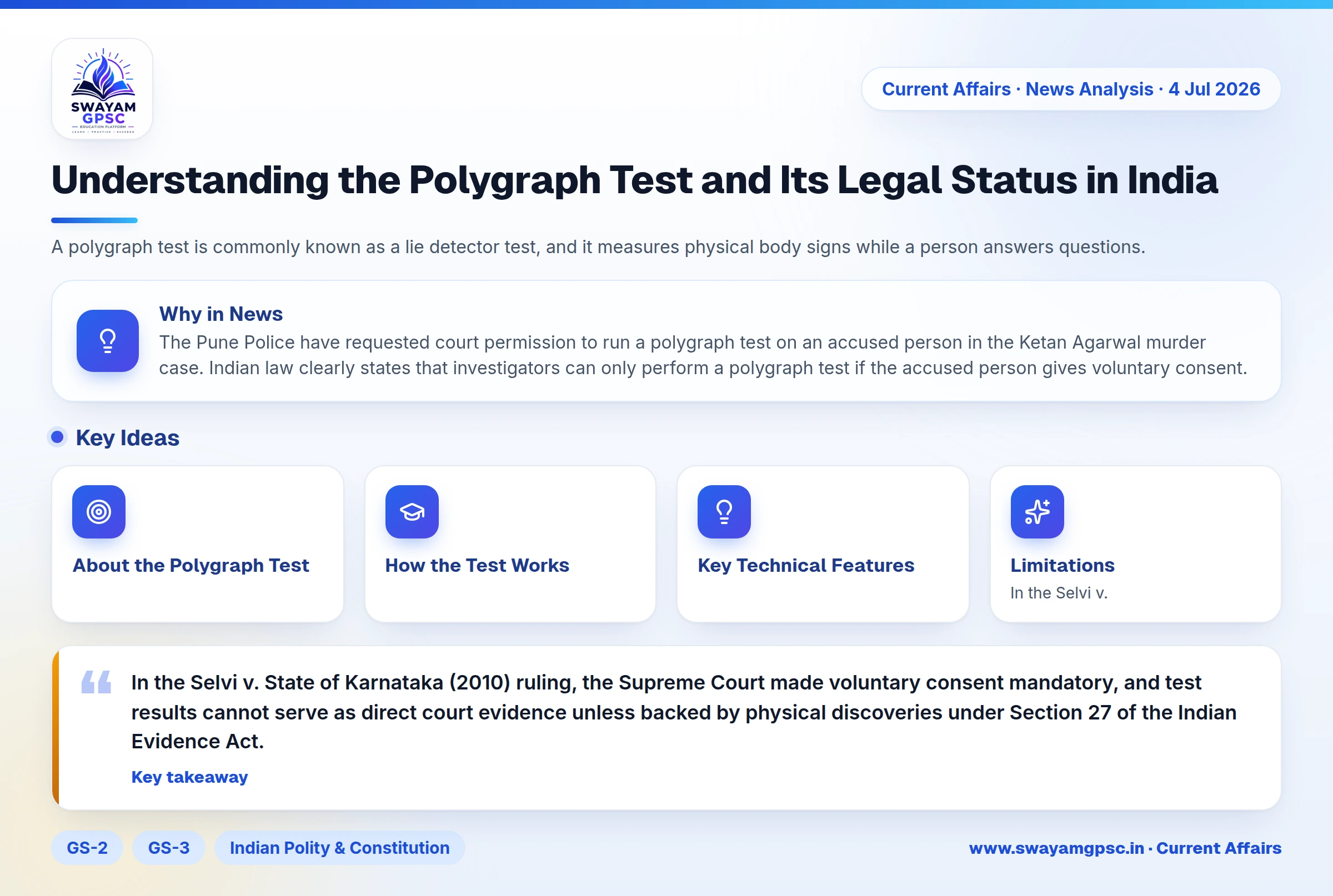The image size is (1333, 896).
Task: Click the Limitations card title
Action: tap(1063, 565)
